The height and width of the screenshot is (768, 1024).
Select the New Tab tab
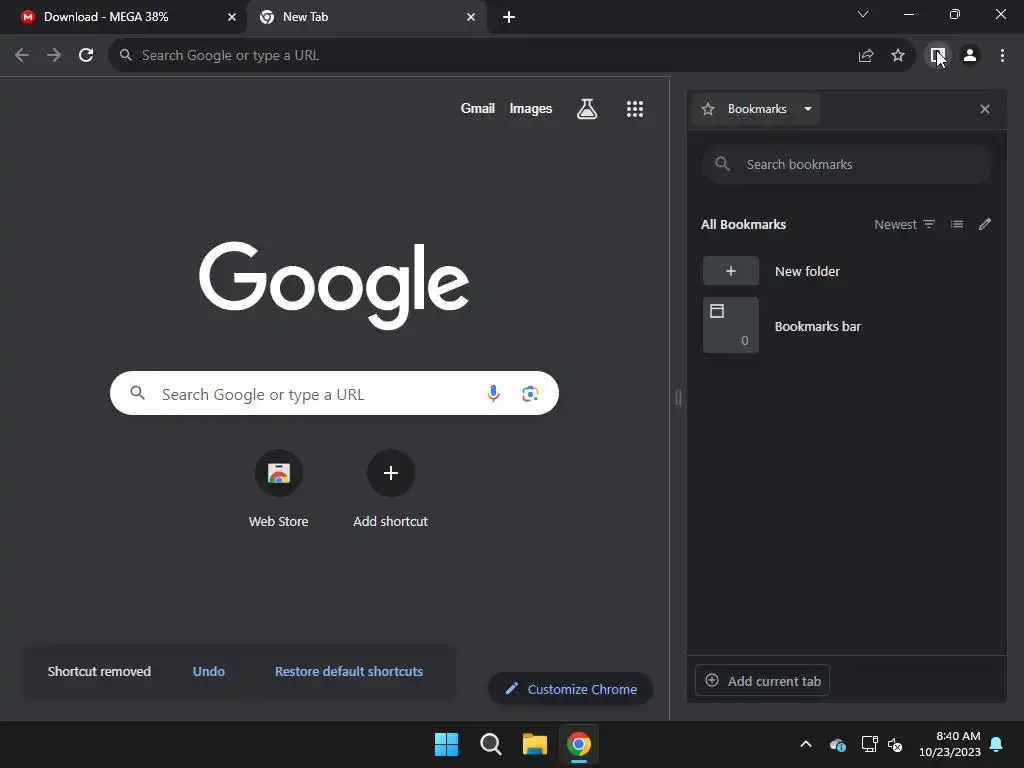366,17
